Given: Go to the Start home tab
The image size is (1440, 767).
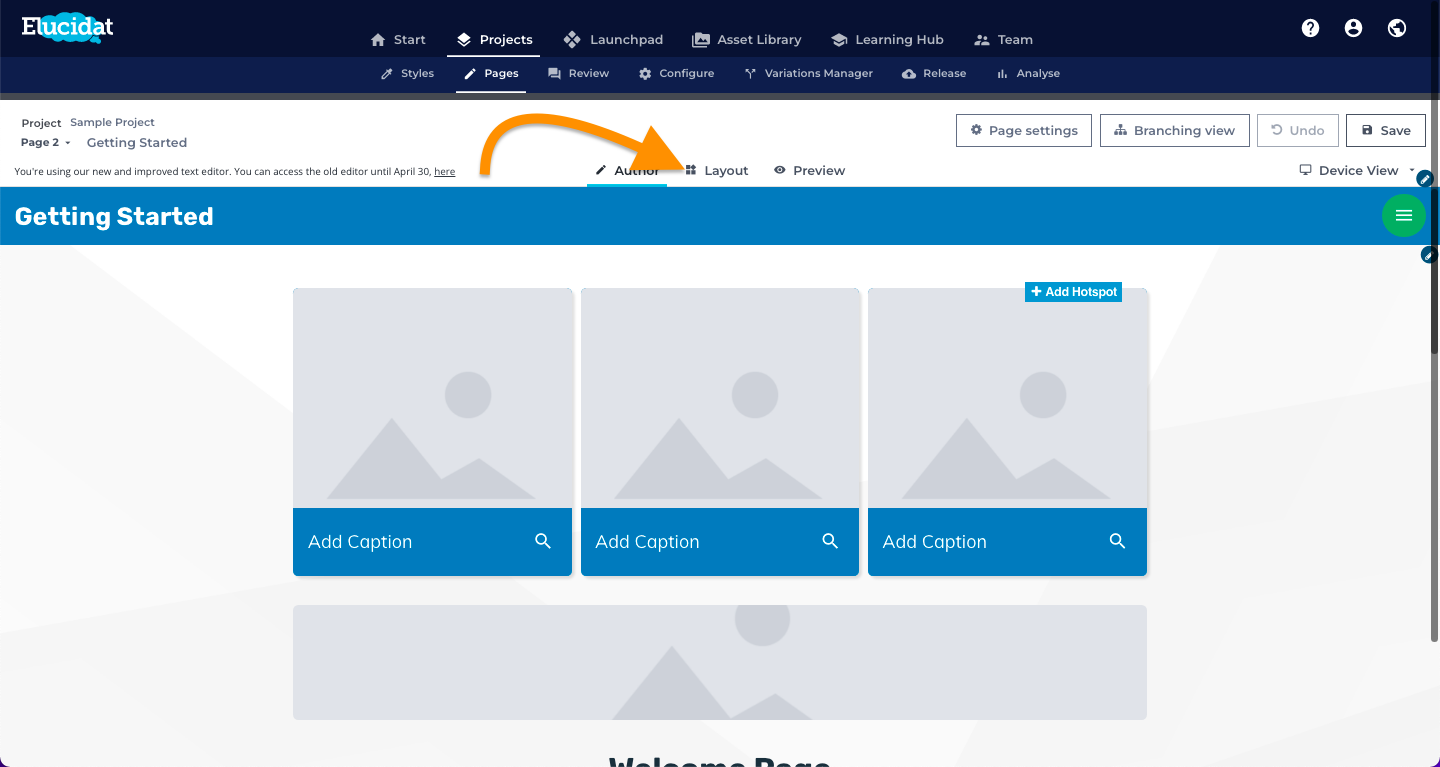Looking at the screenshot, I should [x=398, y=40].
